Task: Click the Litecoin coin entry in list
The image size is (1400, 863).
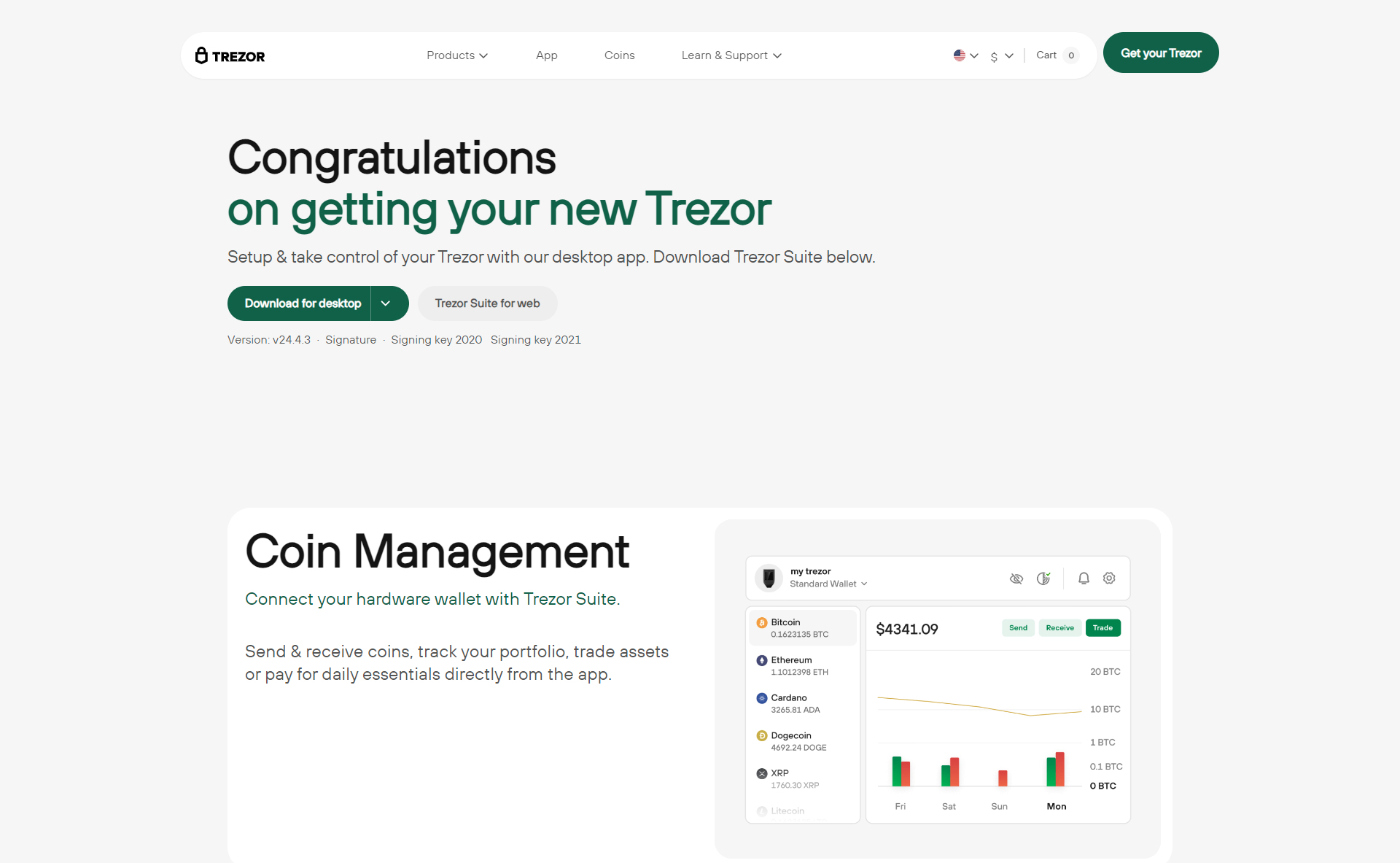Action: (x=790, y=810)
